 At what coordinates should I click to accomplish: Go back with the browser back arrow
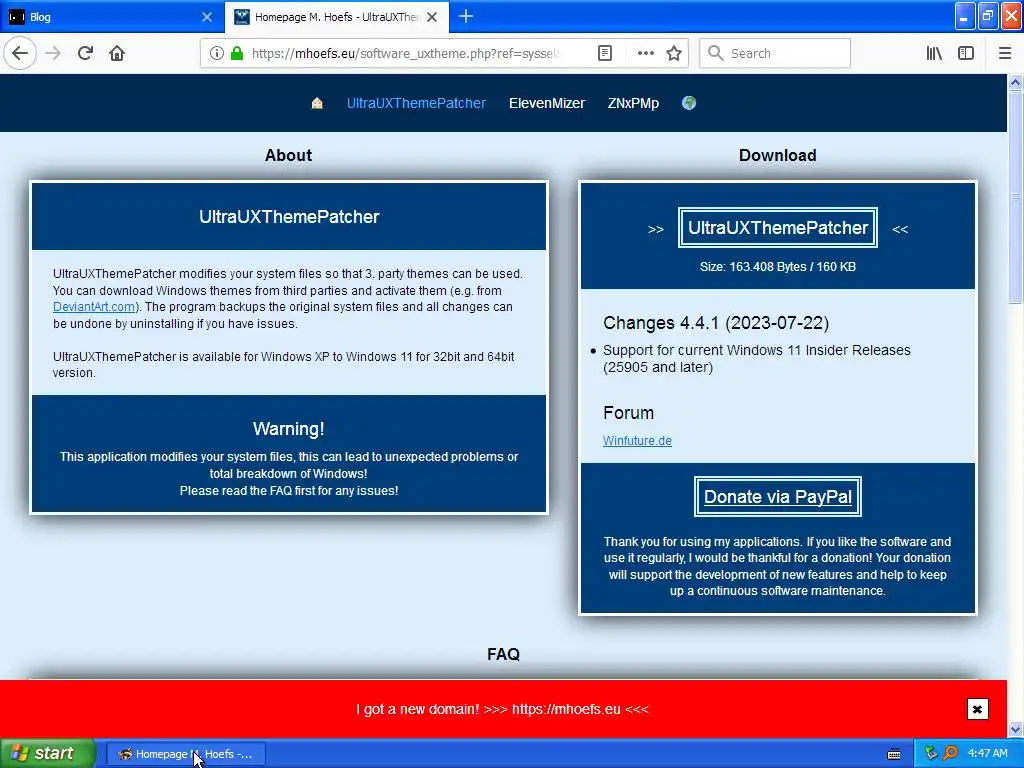[20, 54]
